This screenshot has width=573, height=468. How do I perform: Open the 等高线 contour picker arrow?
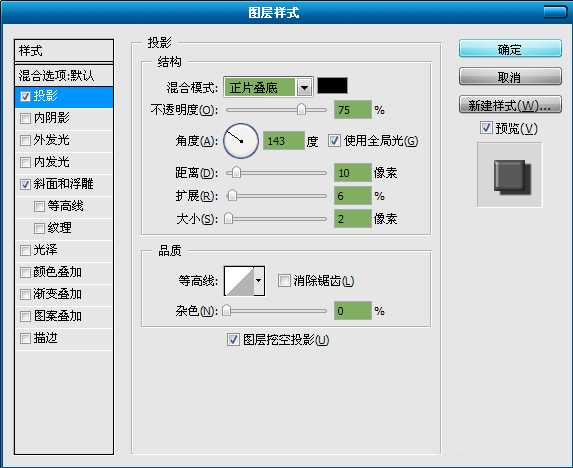tap(259, 281)
